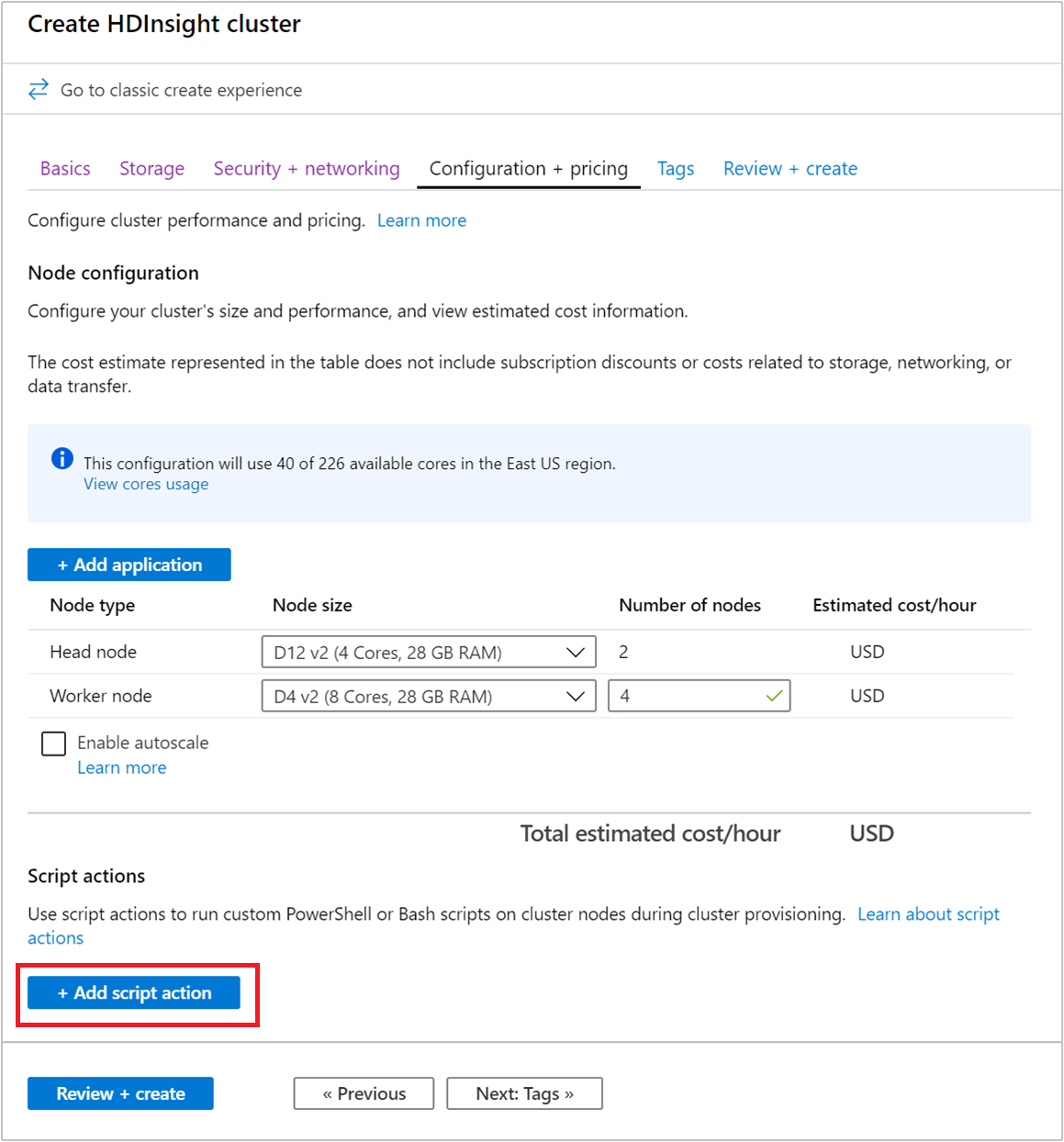Go to classic create experience

[180, 89]
